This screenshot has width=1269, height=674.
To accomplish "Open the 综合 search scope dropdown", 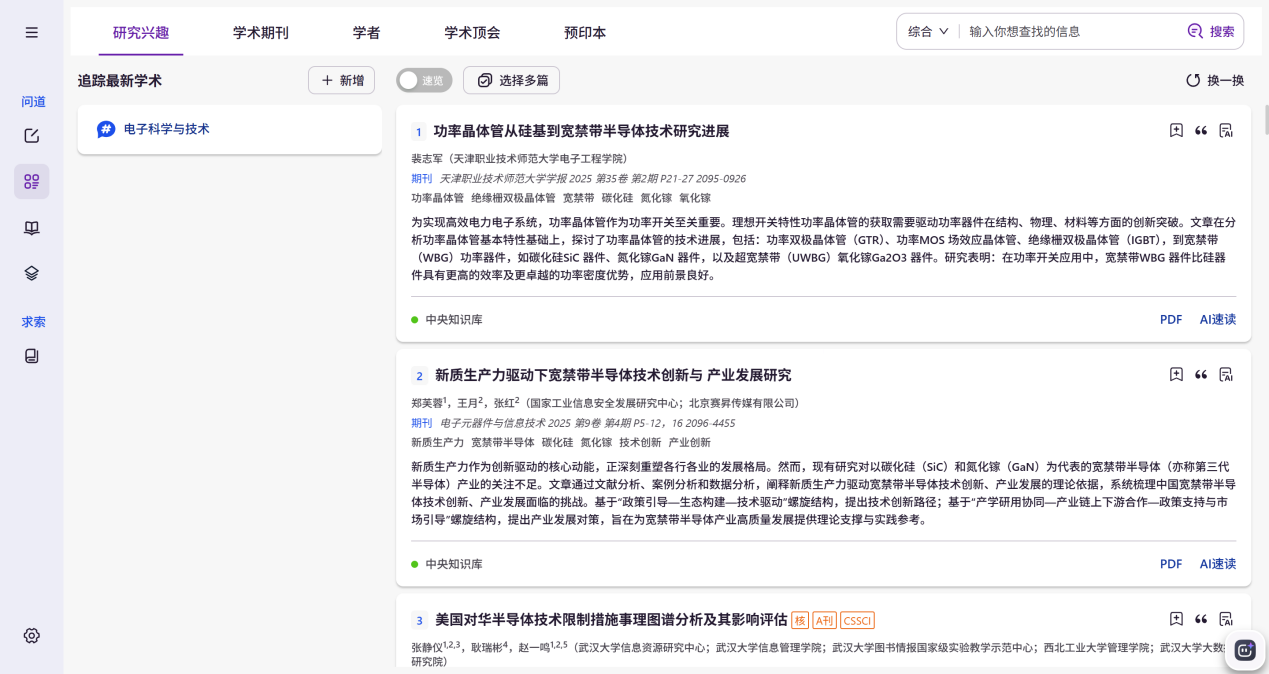I will [x=928, y=31].
